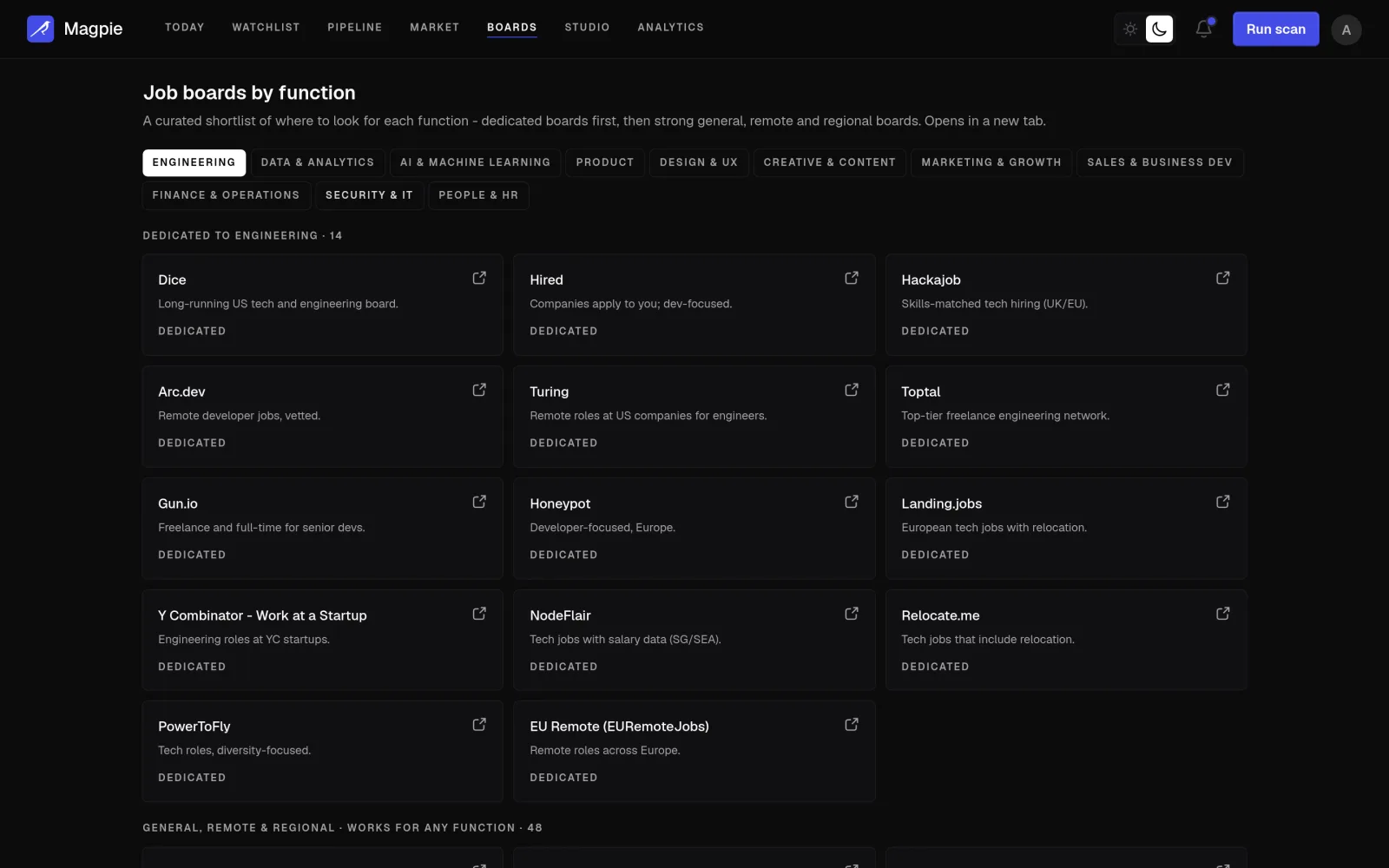Open the Turing board title
The width and height of the screenshot is (1389, 868).
pos(549,391)
